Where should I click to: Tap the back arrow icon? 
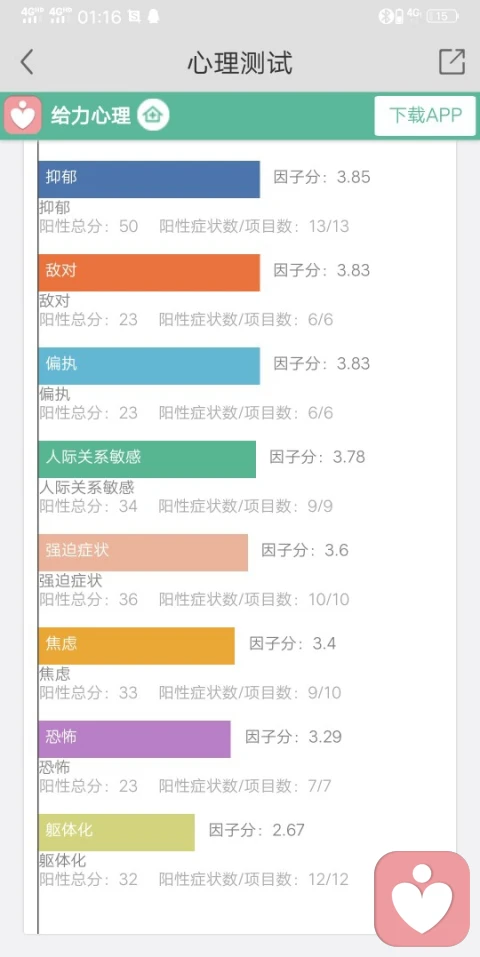[27, 62]
